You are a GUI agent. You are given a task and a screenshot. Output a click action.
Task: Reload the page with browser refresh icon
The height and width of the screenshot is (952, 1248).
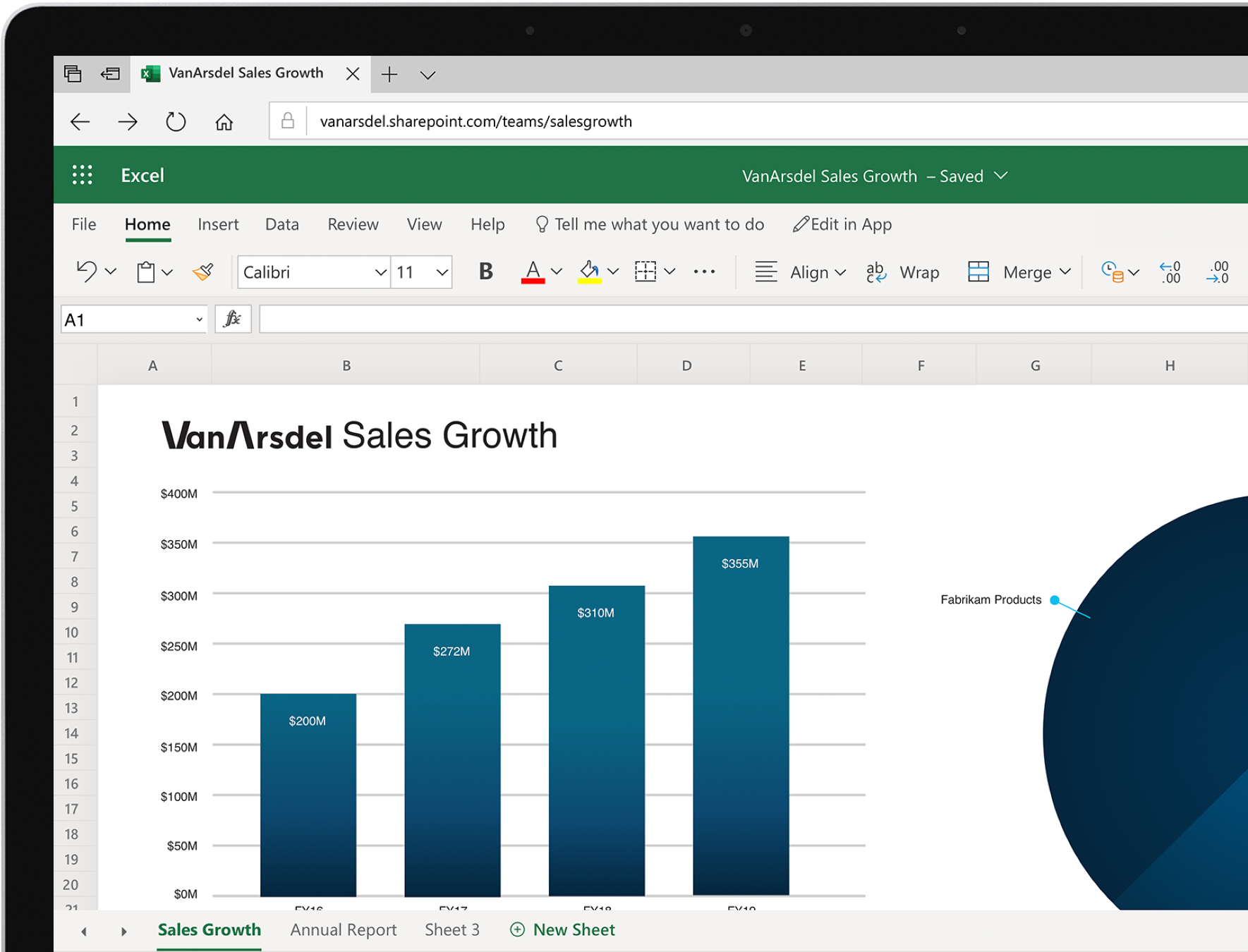[x=176, y=121]
